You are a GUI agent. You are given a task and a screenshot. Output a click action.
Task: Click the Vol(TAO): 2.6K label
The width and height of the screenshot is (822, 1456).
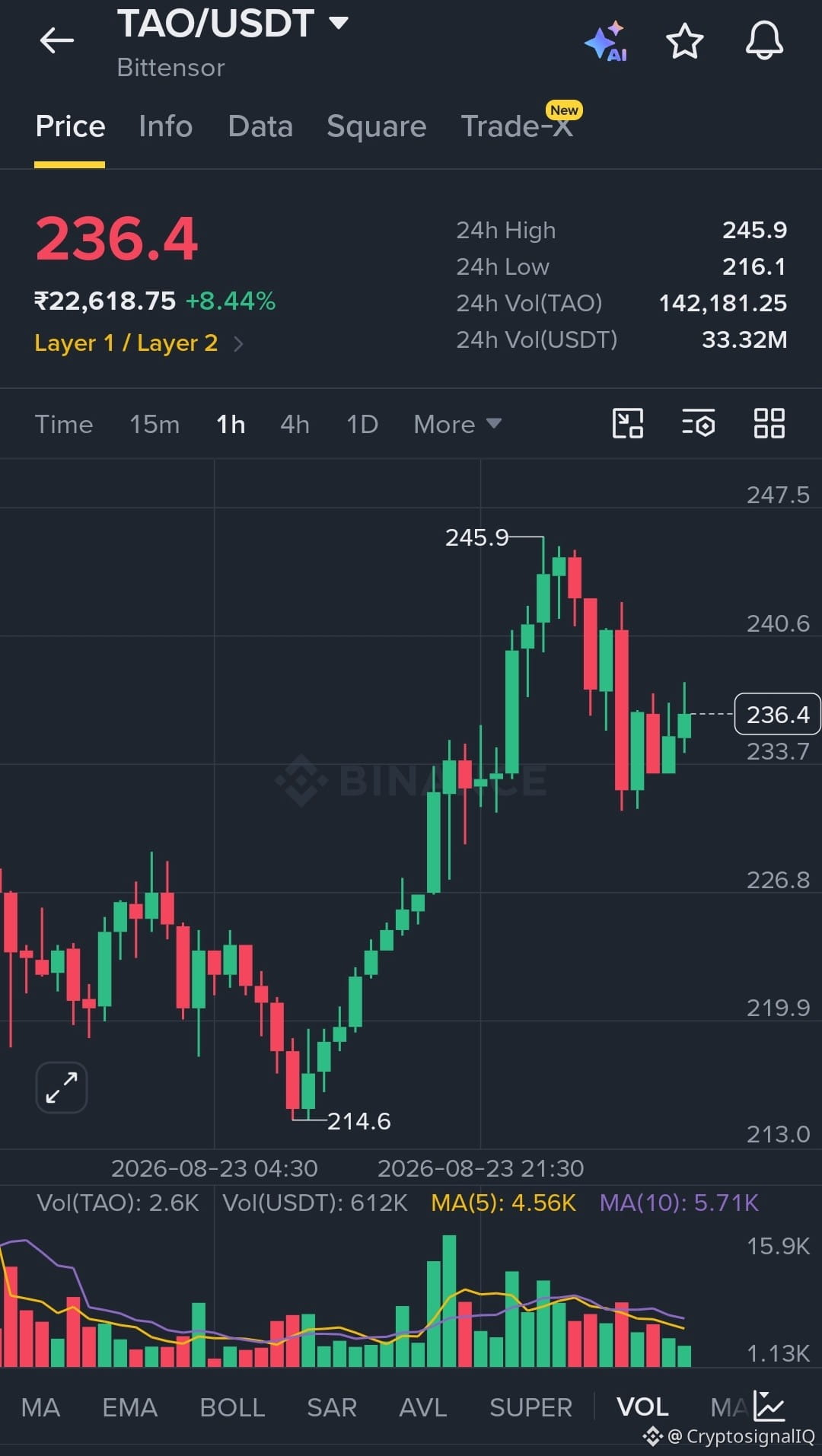tap(118, 1203)
